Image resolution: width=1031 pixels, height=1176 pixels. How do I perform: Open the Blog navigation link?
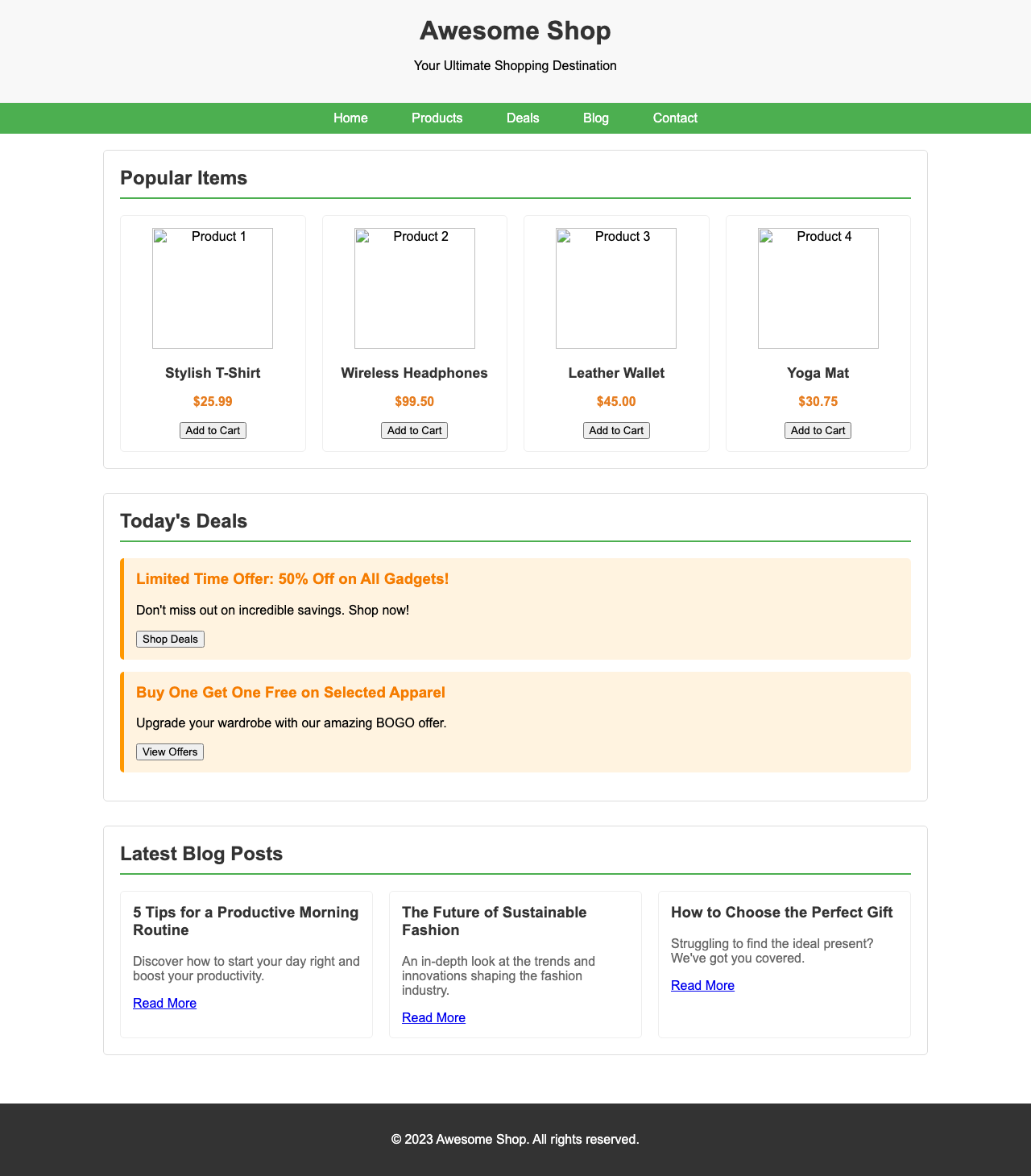click(x=596, y=118)
